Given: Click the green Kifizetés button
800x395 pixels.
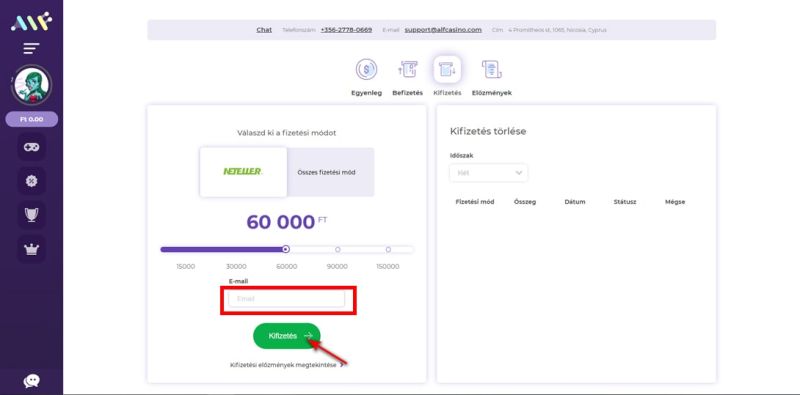Looking at the screenshot, I should (x=287, y=336).
